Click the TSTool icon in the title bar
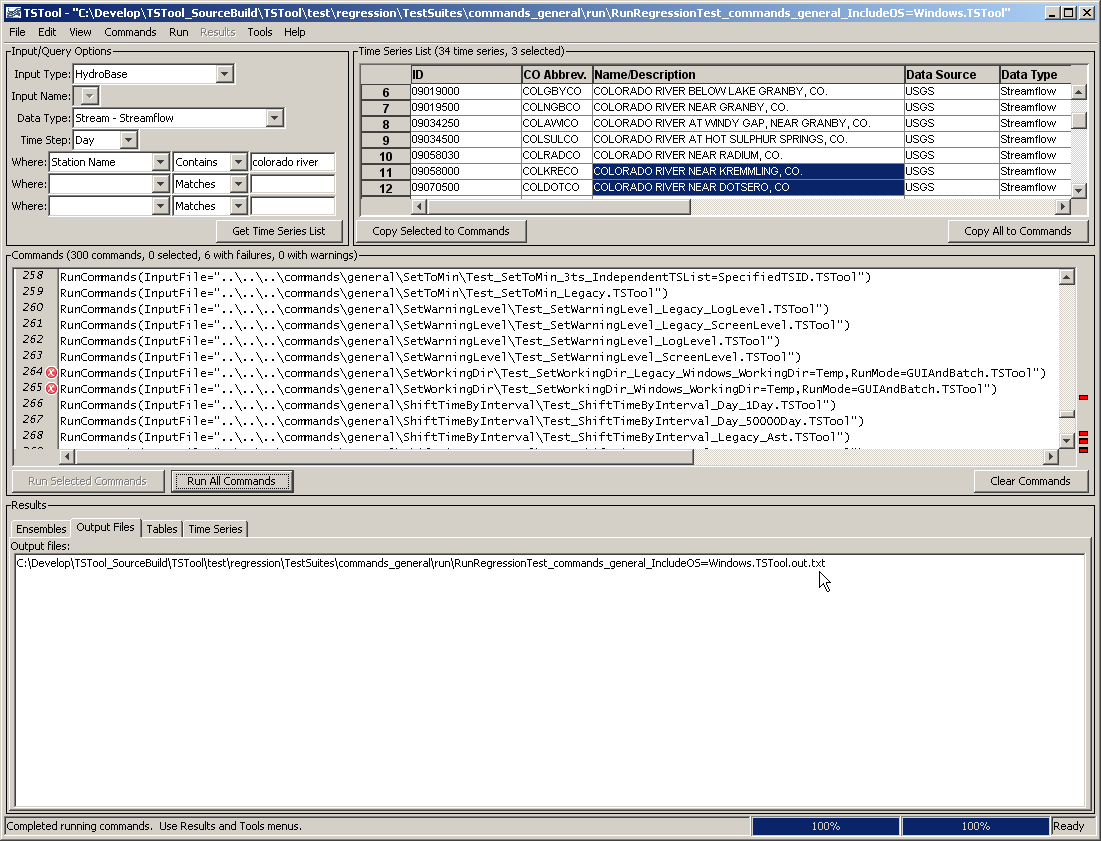Image resolution: width=1101 pixels, height=841 pixels. (x=10, y=11)
